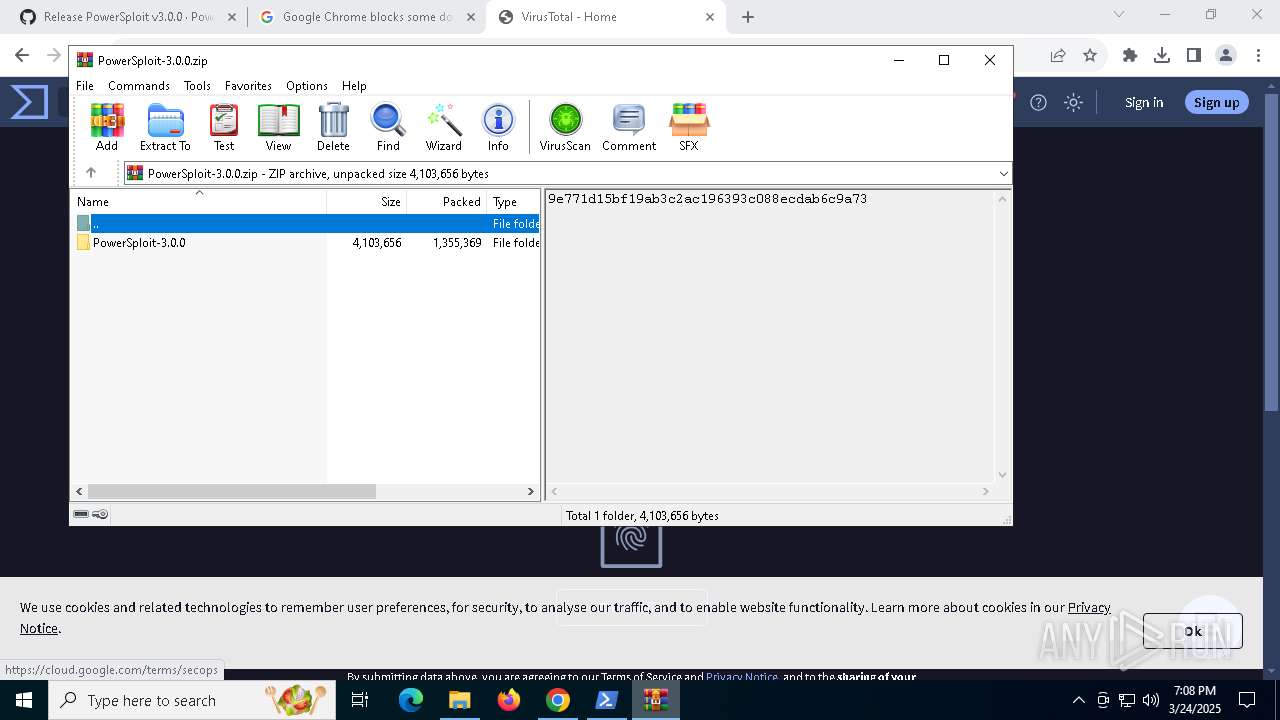1280x720 pixels.
Task: Run the Test archive tool
Action: 224,127
